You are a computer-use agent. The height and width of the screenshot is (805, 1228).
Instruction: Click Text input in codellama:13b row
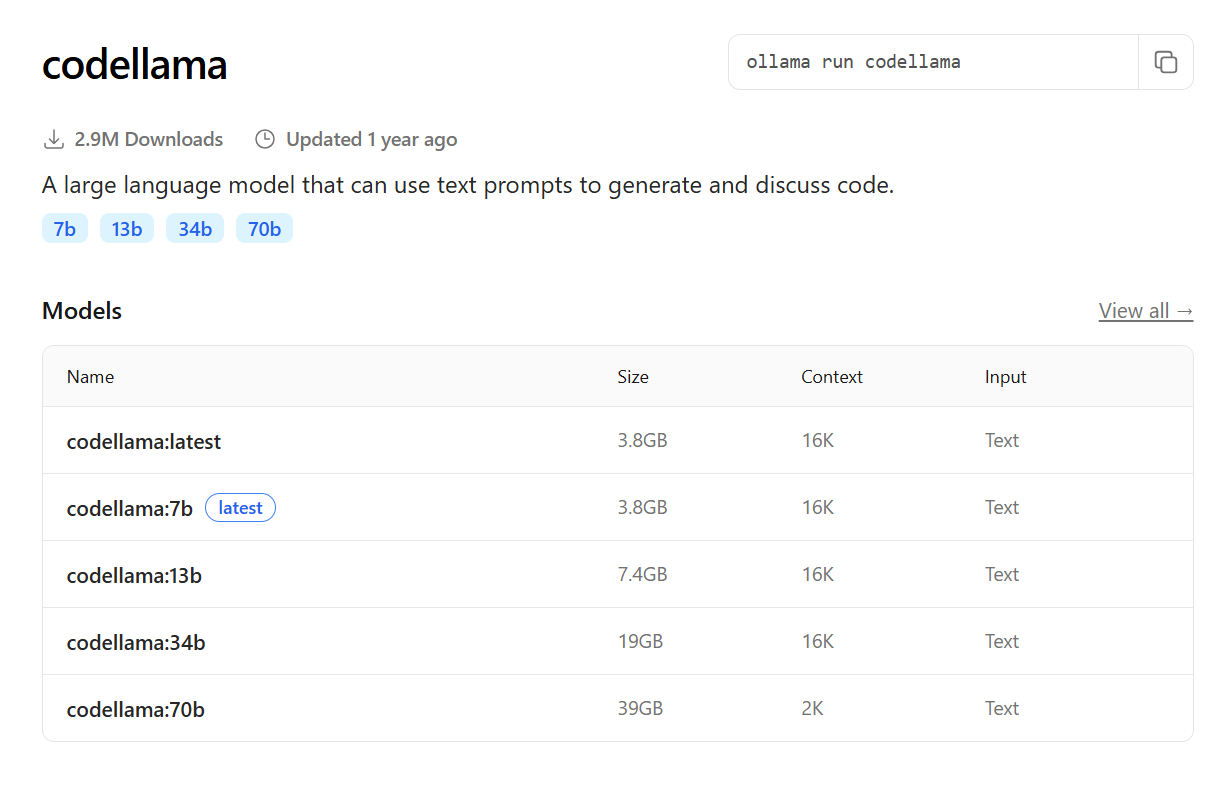click(x=1002, y=575)
